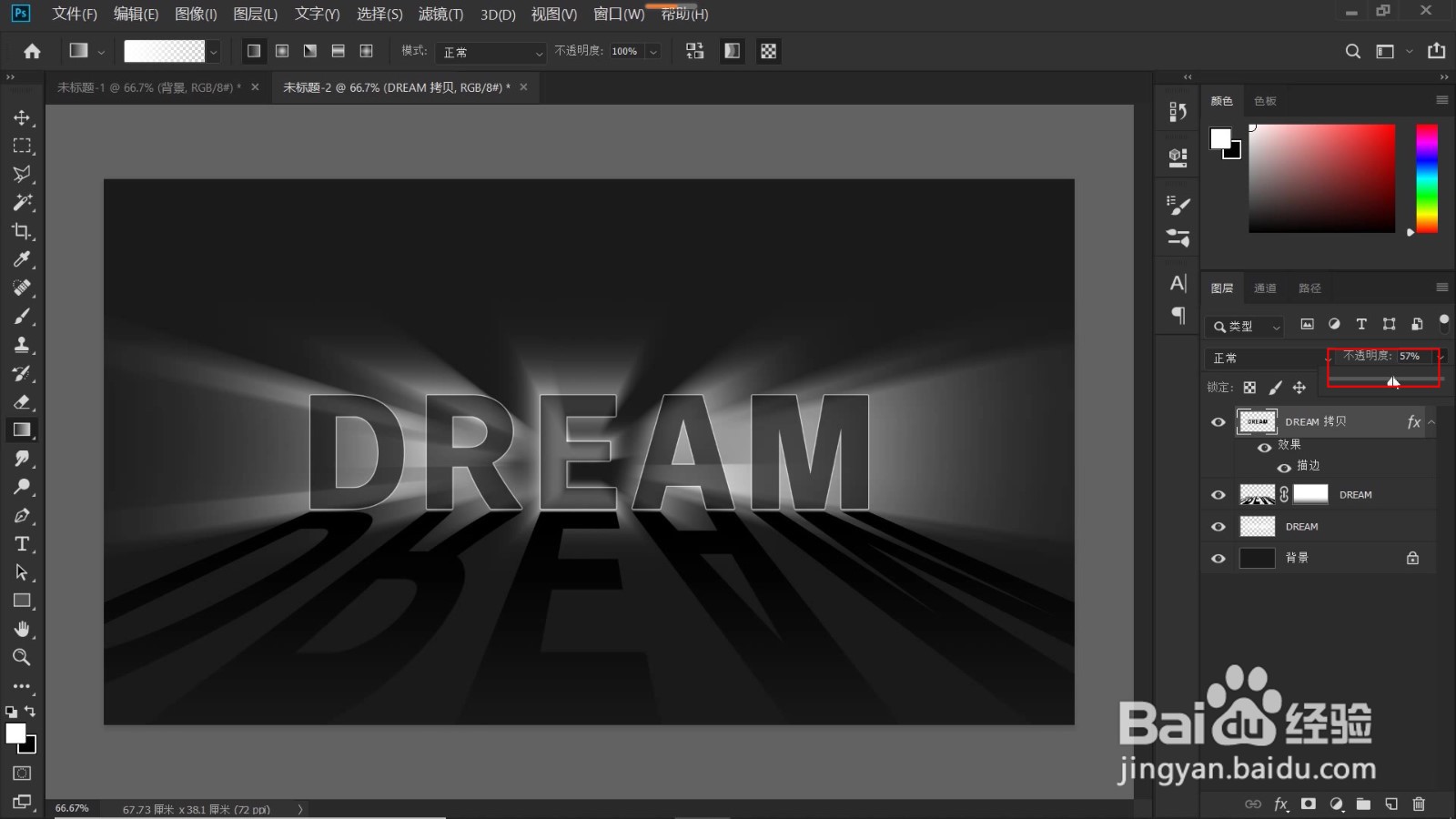The image size is (1456, 819).
Task: Select the Pen tool
Action: [x=22, y=515]
